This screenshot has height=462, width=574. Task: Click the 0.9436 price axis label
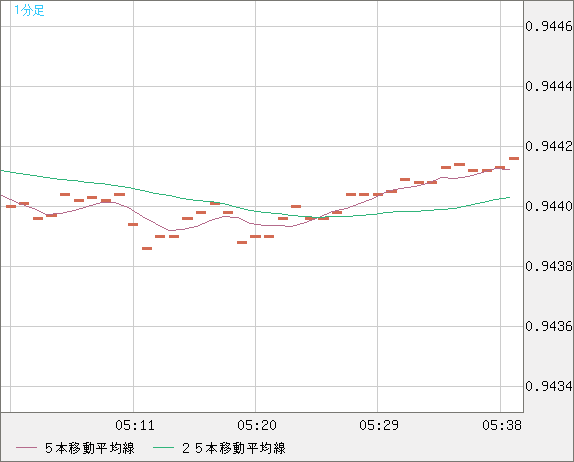pos(549,326)
